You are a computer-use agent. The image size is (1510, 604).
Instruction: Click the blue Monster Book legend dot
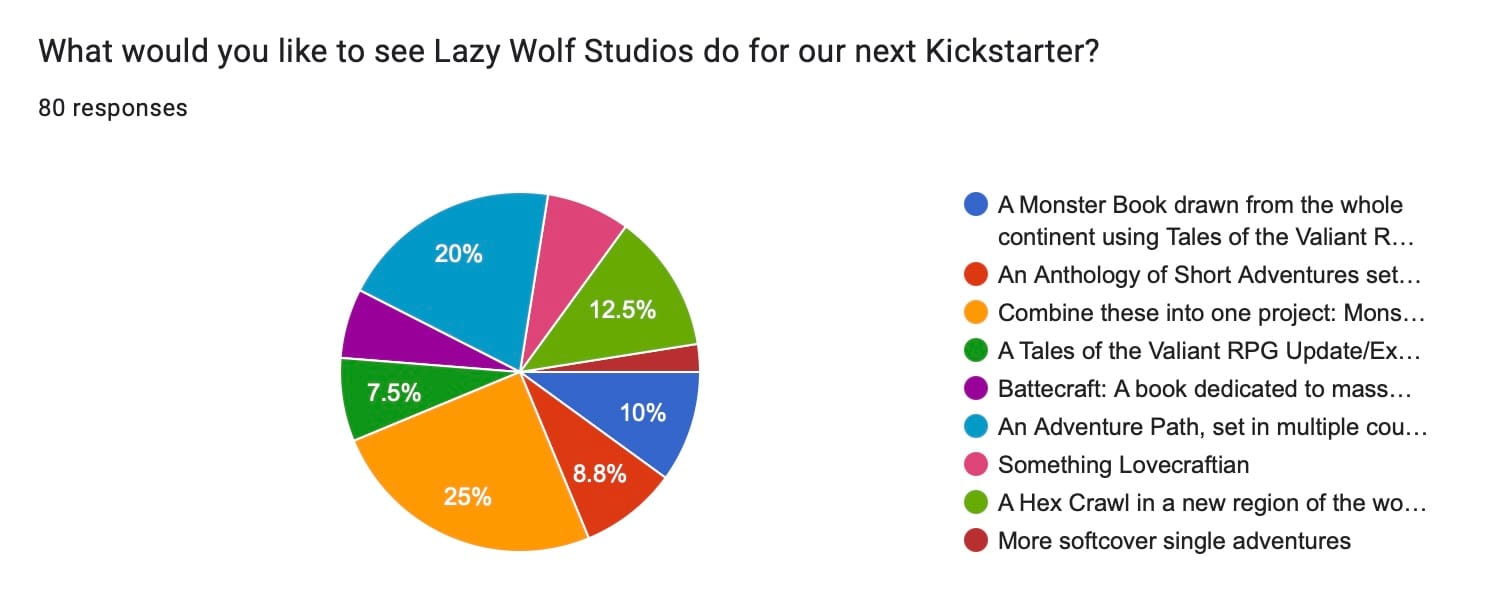(x=976, y=205)
